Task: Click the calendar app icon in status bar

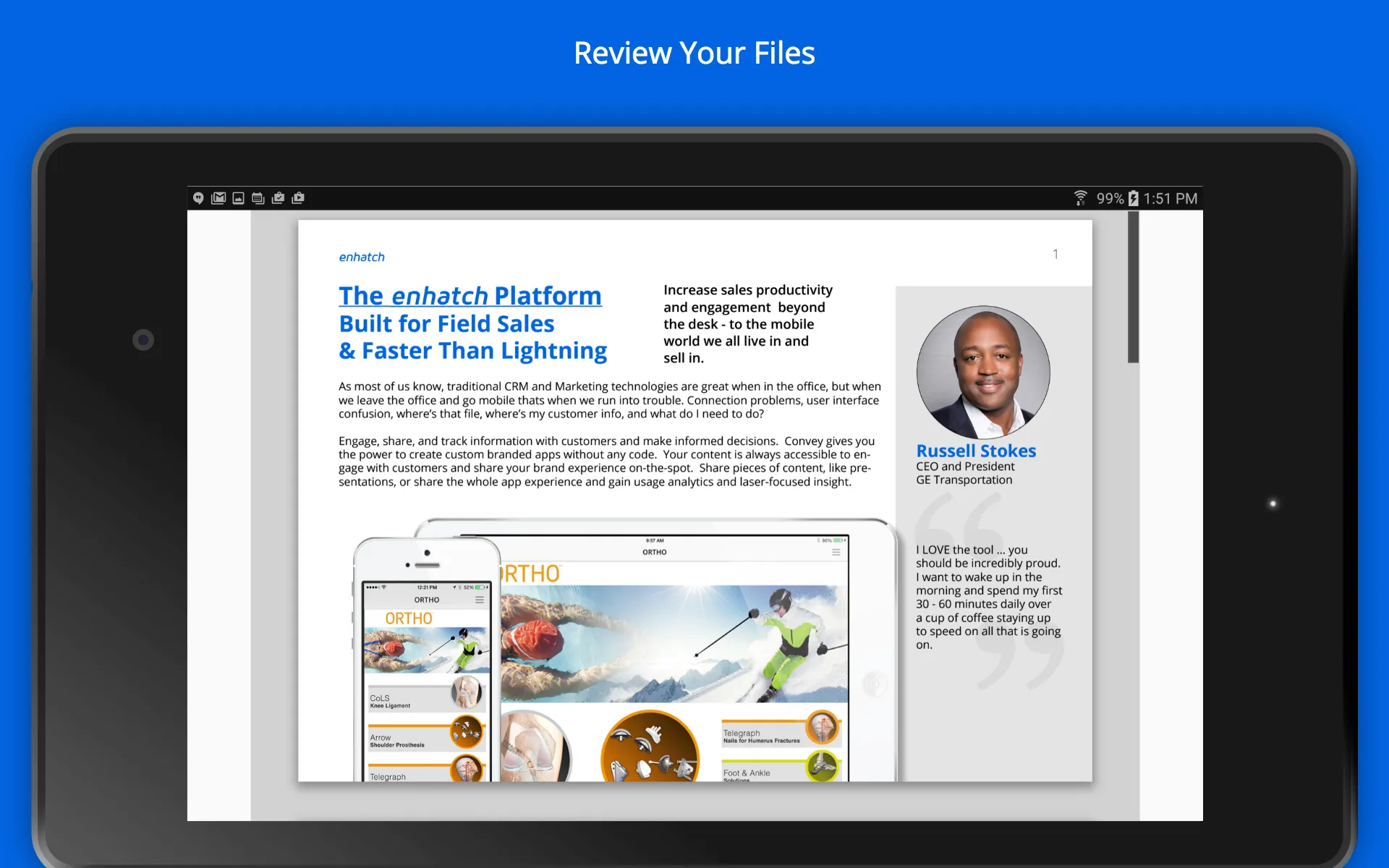Action: point(259,196)
